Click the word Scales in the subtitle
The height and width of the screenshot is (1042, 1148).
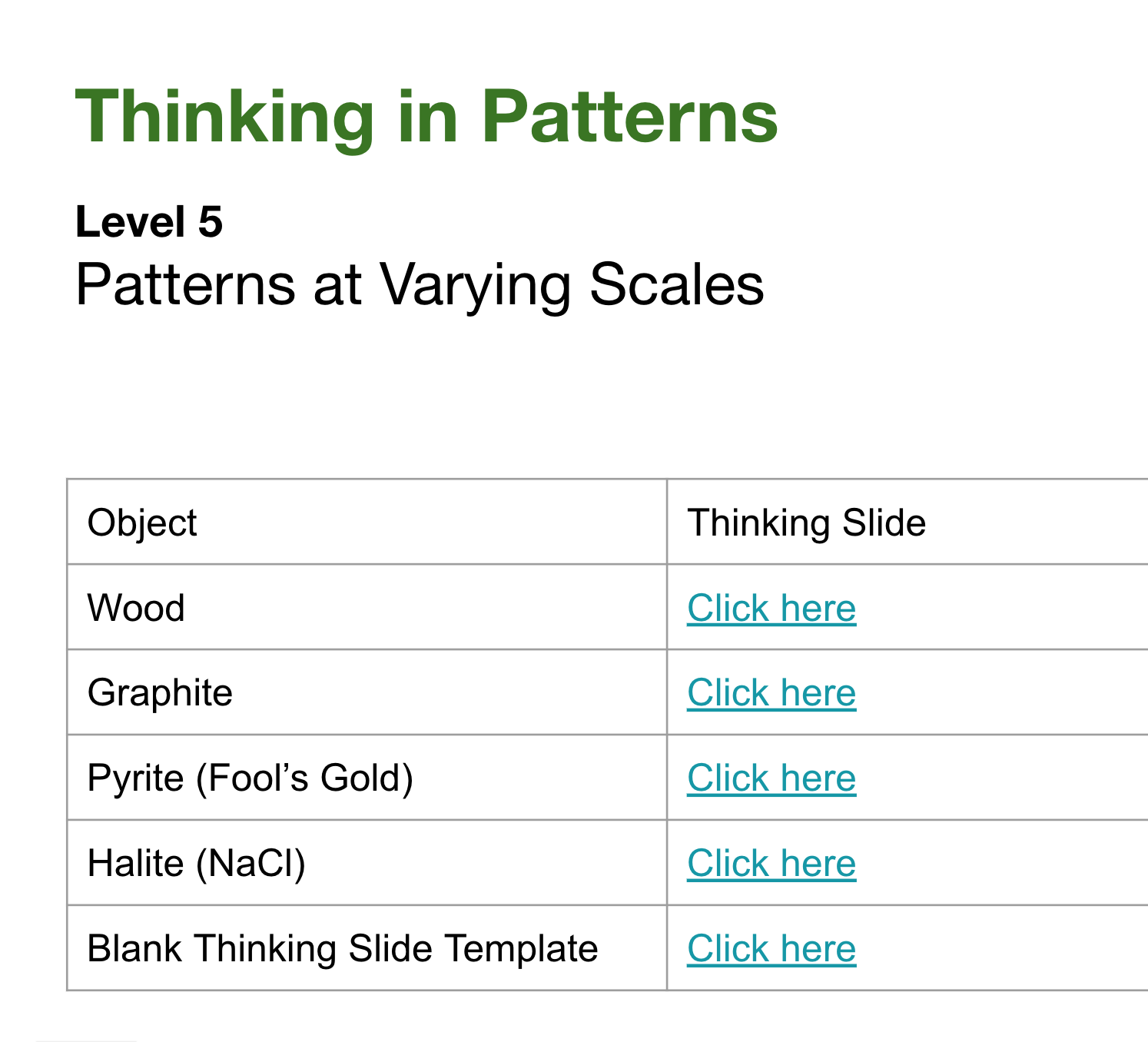(x=677, y=285)
